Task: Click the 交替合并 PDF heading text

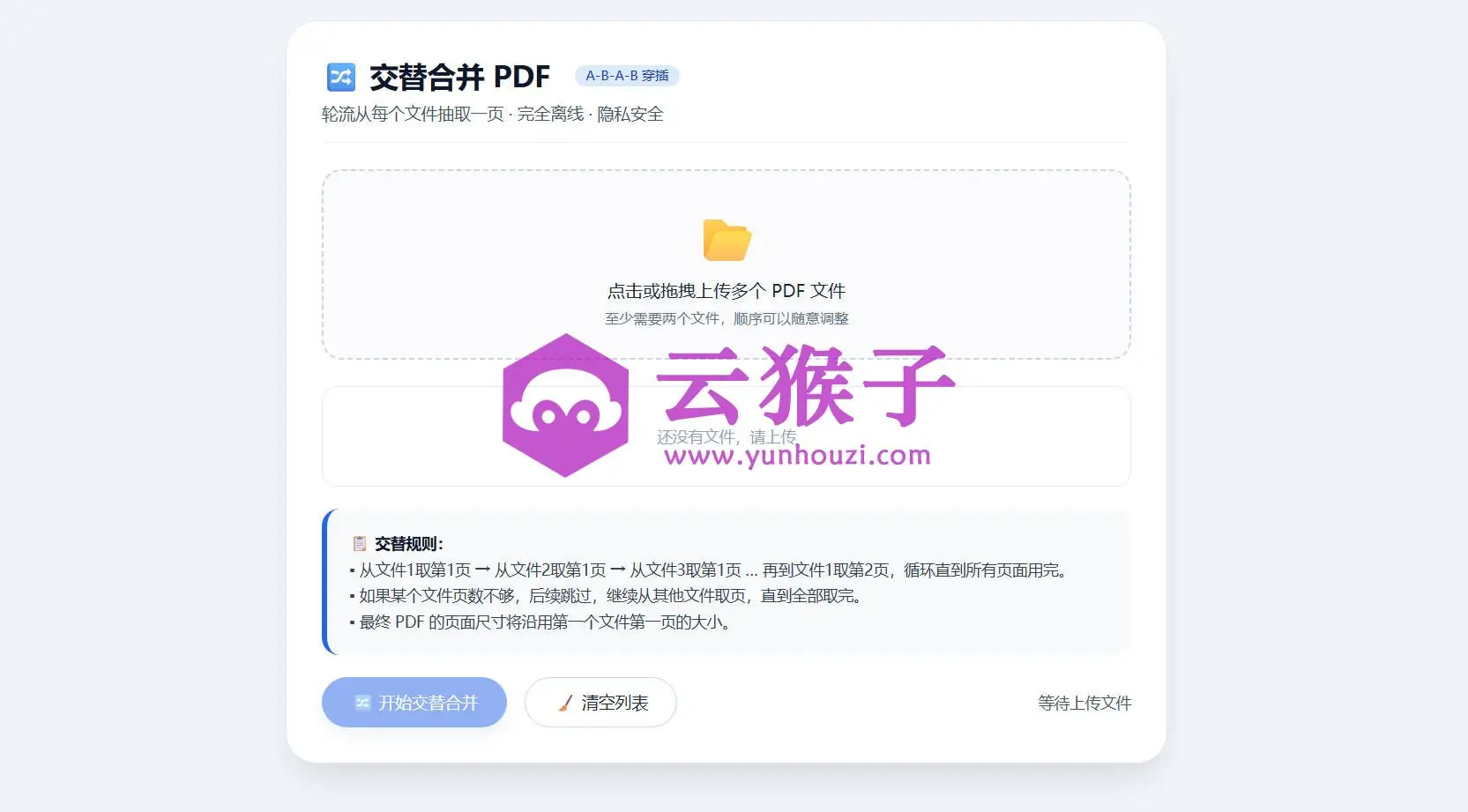Action: point(459,78)
